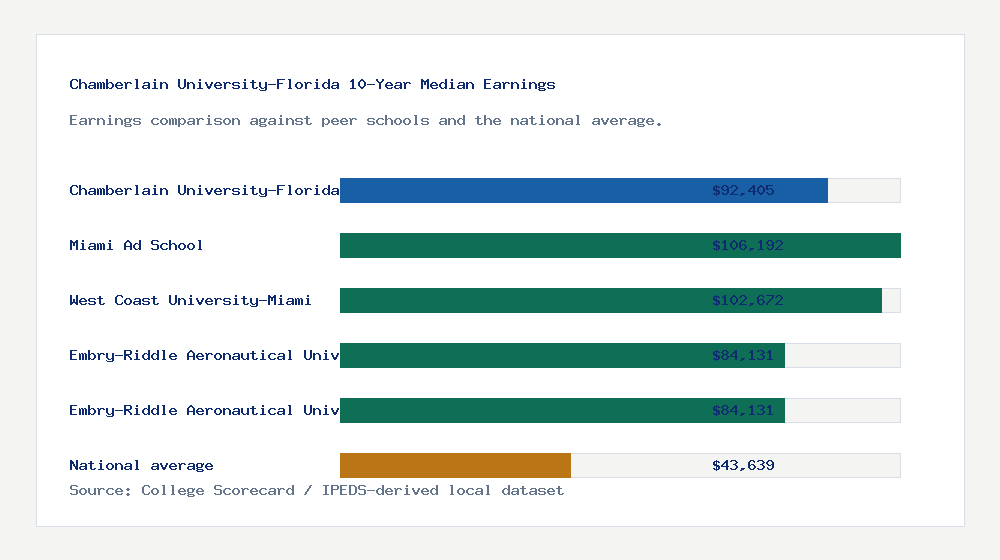Click the $106,192 value label
This screenshot has height=560, width=1000.
click(x=747, y=245)
